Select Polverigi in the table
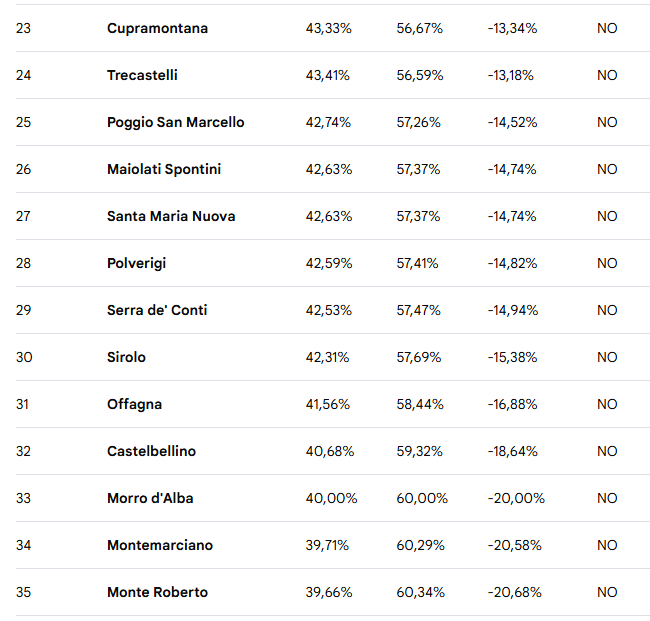Viewport: 650px width, 621px height. [139, 263]
